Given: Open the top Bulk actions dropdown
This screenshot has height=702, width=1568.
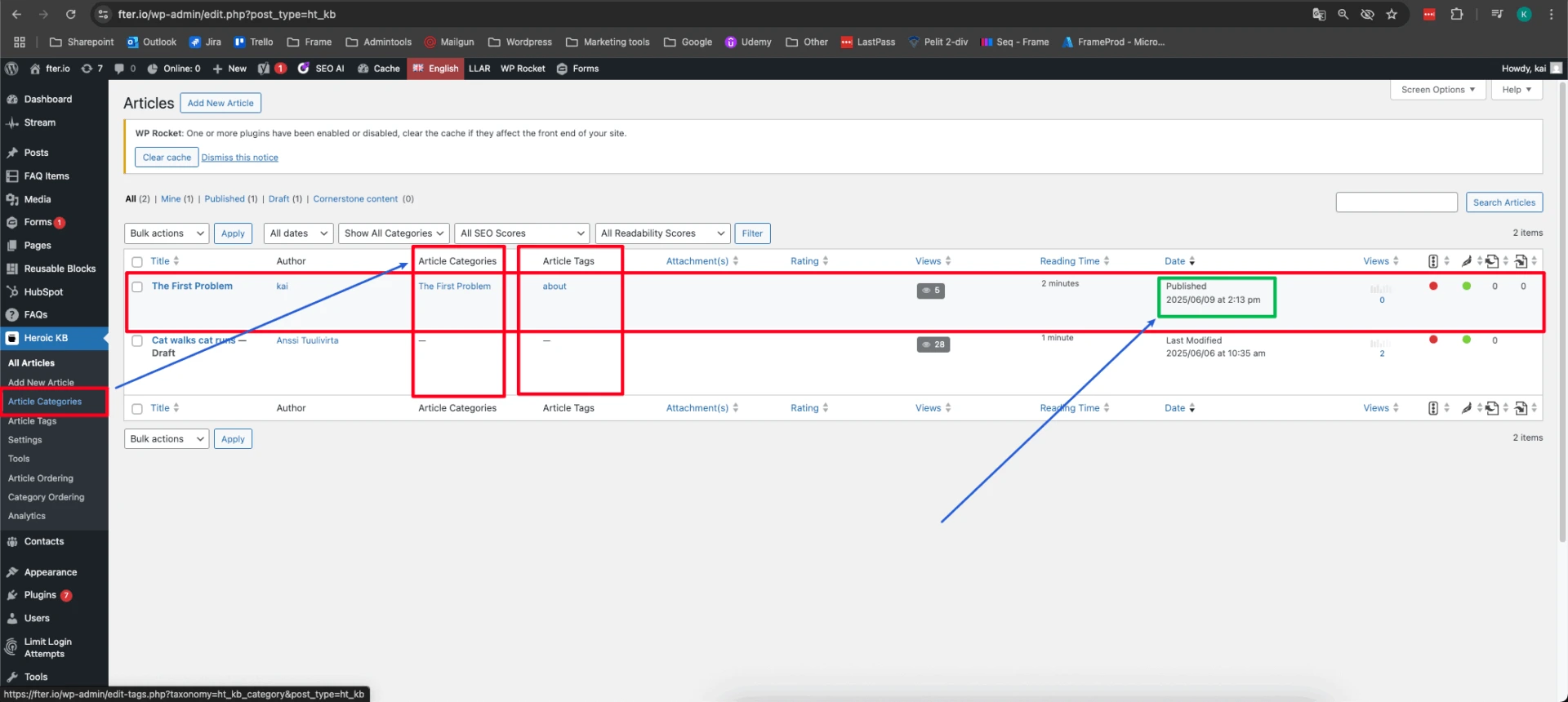Looking at the screenshot, I should click(x=167, y=233).
